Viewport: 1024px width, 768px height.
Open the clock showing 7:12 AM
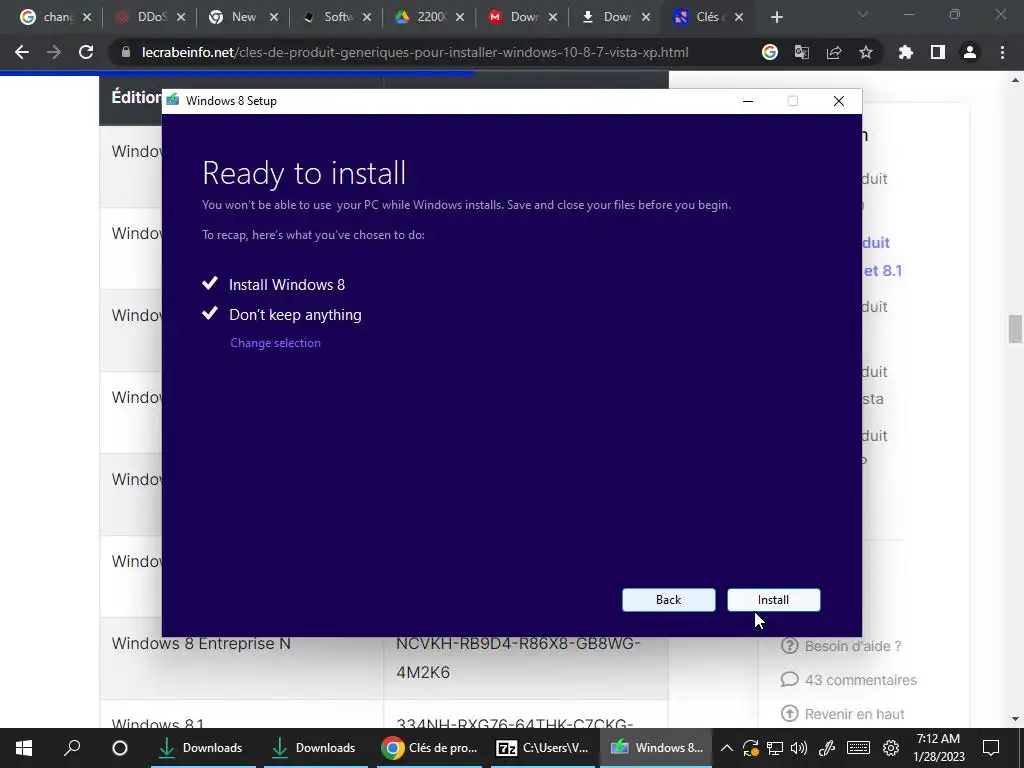pyautogui.click(x=938, y=748)
